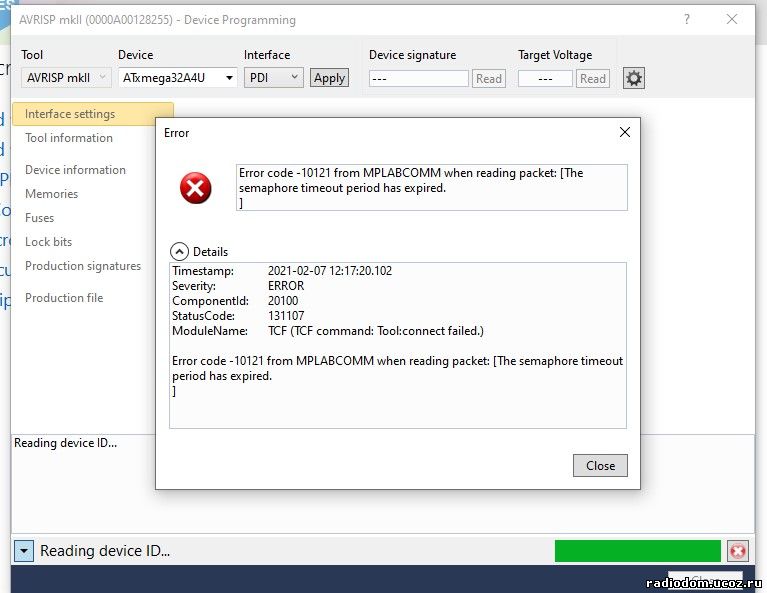This screenshot has height=593, width=767.
Task: Click the StatusCode value 131107
Action: click(x=286, y=316)
